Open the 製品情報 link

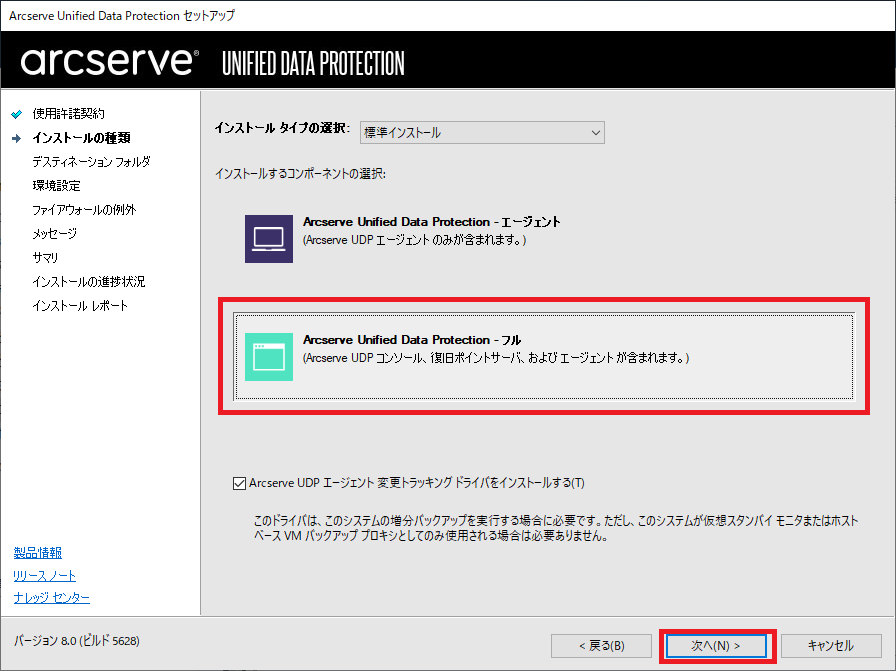[x=38, y=553]
